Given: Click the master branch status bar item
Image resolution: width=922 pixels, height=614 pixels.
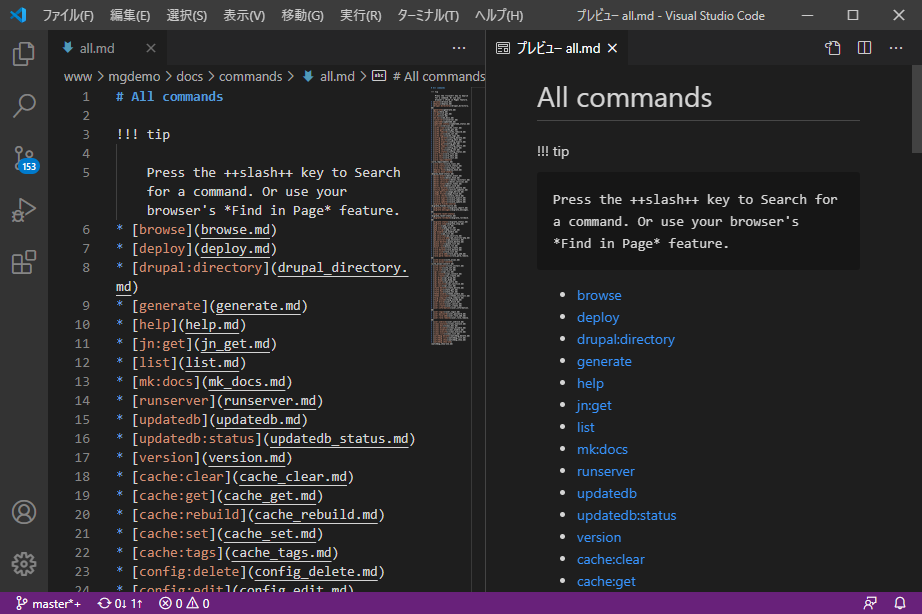Looking at the screenshot, I should pos(49,604).
